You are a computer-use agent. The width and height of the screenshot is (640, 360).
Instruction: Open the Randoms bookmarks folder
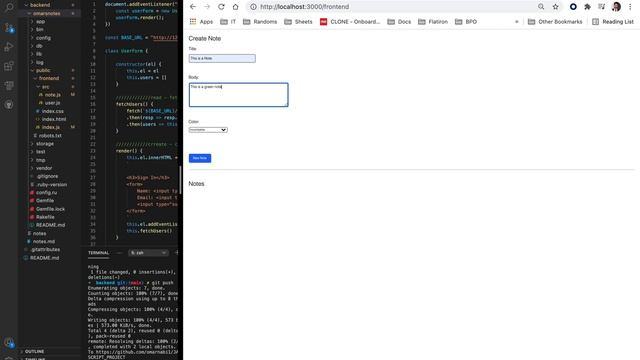pos(260,22)
